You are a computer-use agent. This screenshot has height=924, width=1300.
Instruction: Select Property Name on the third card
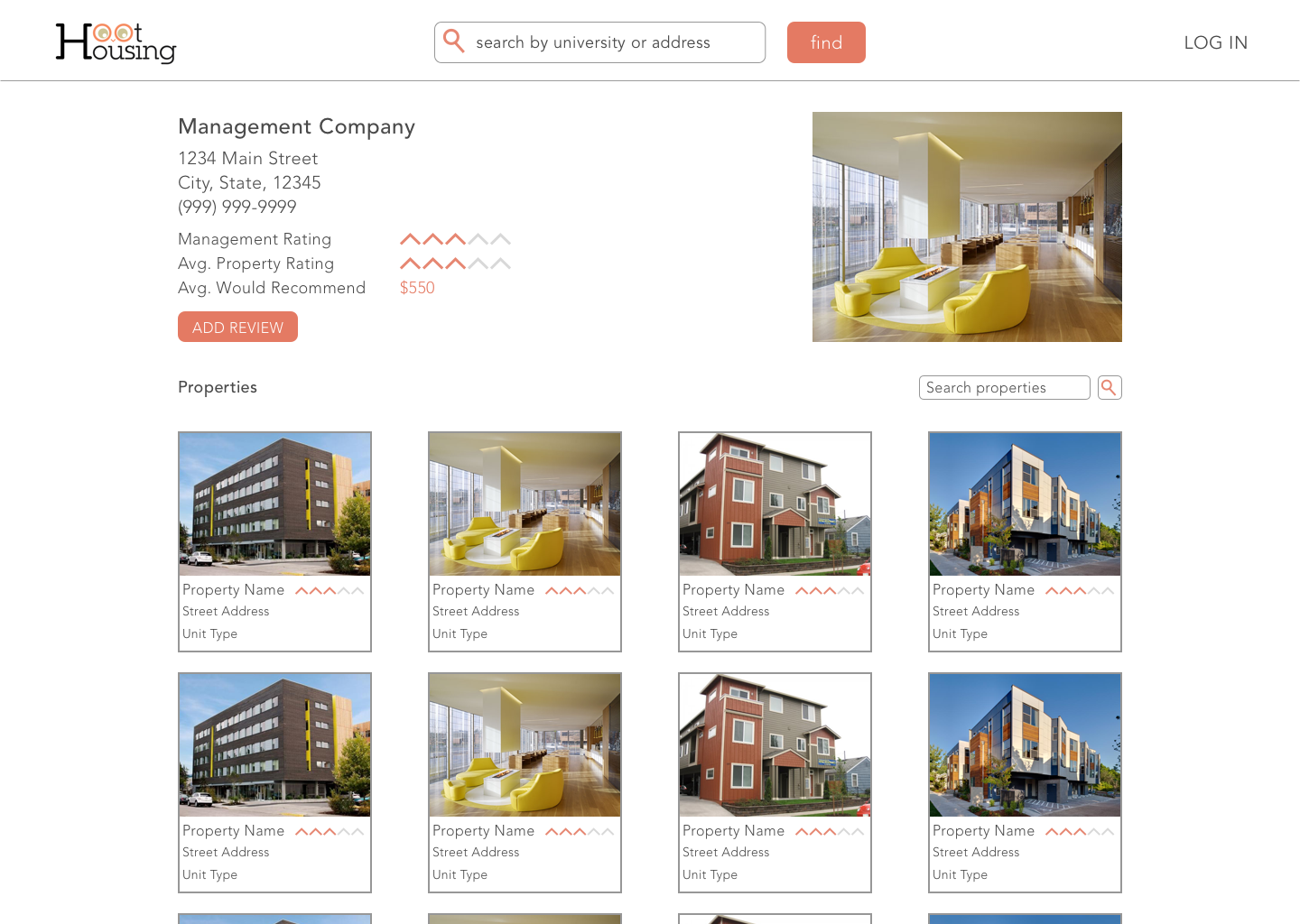733,589
